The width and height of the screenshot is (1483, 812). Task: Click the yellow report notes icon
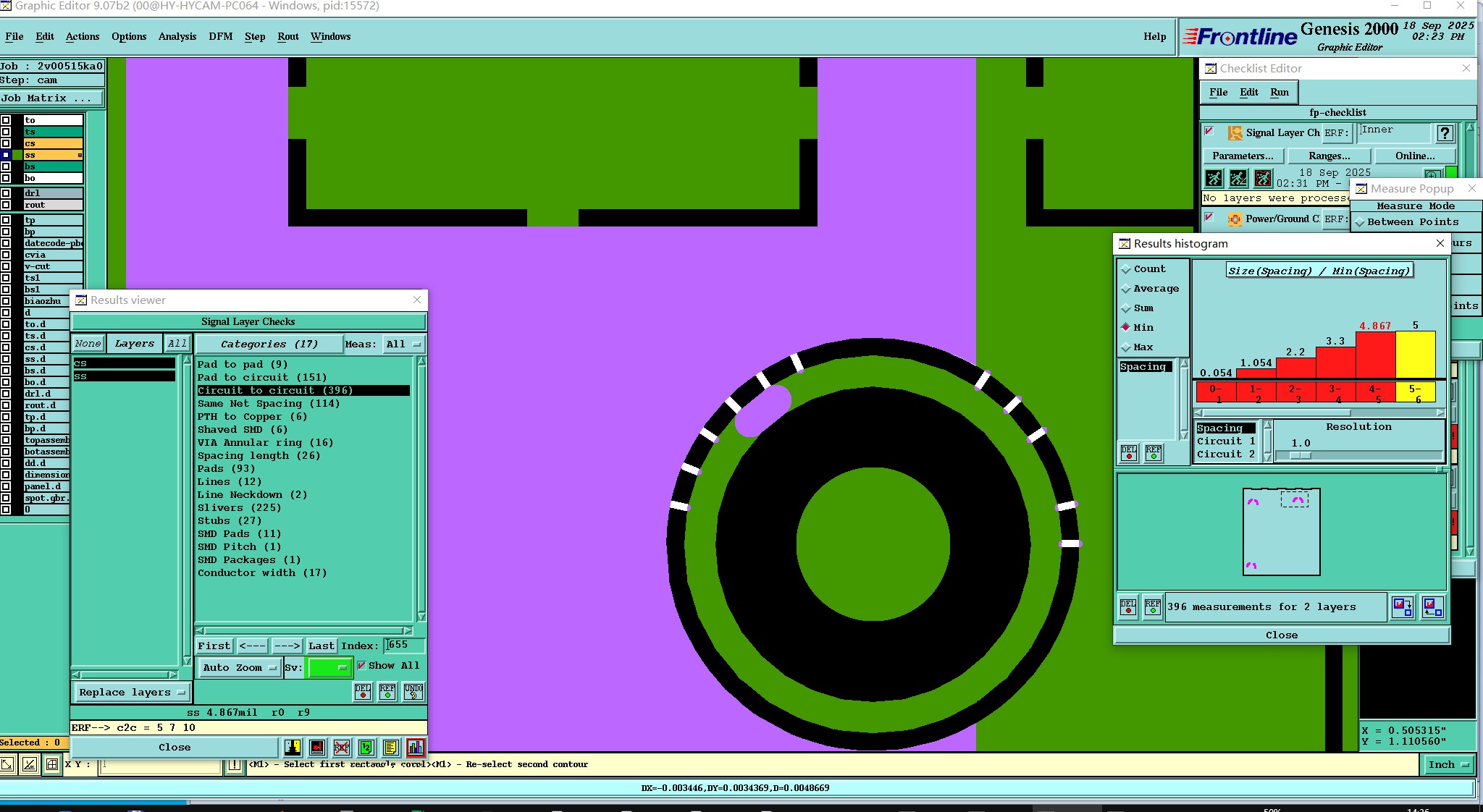point(391,748)
